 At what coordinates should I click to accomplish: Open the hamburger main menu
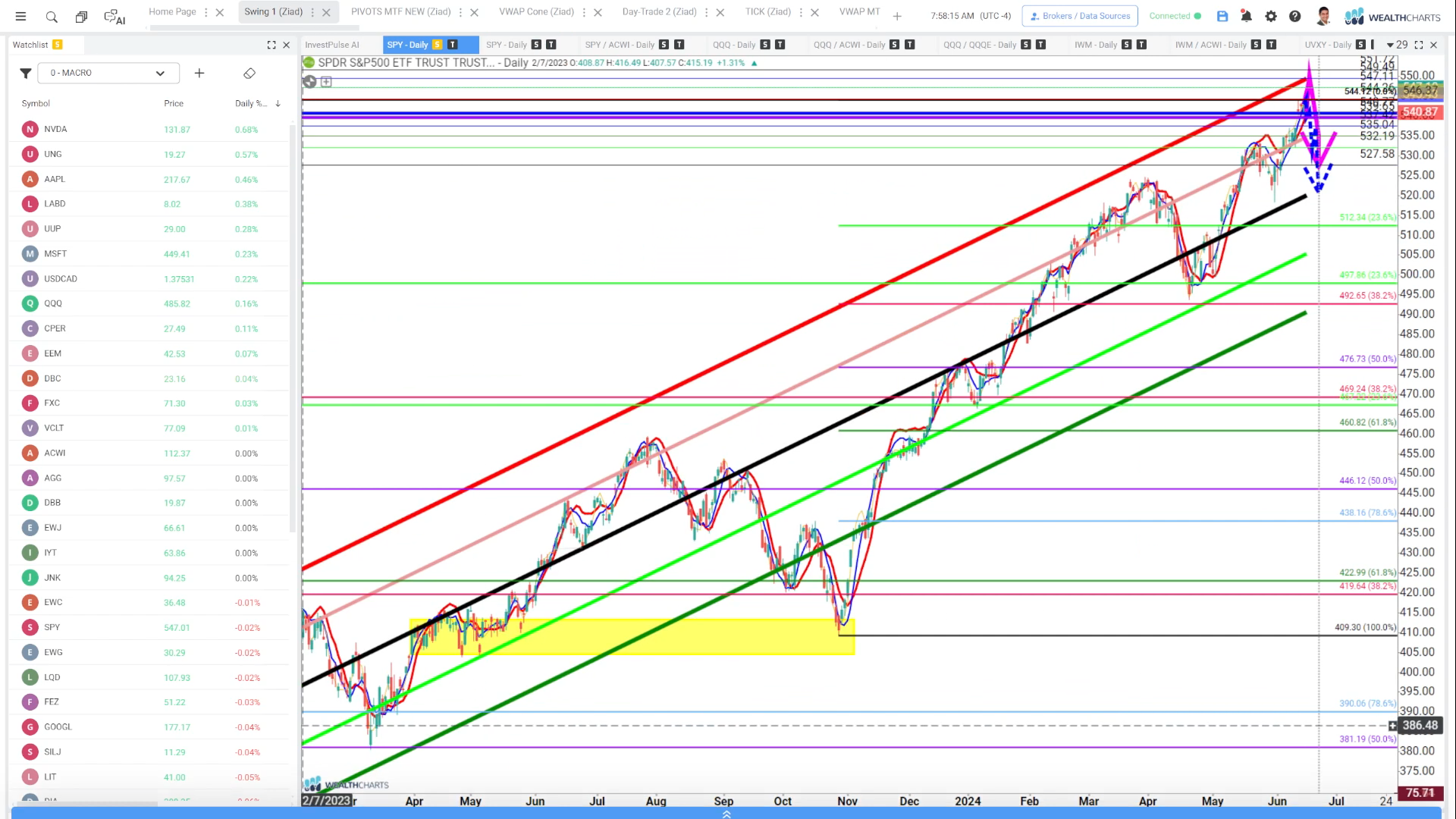click(x=20, y=16)
